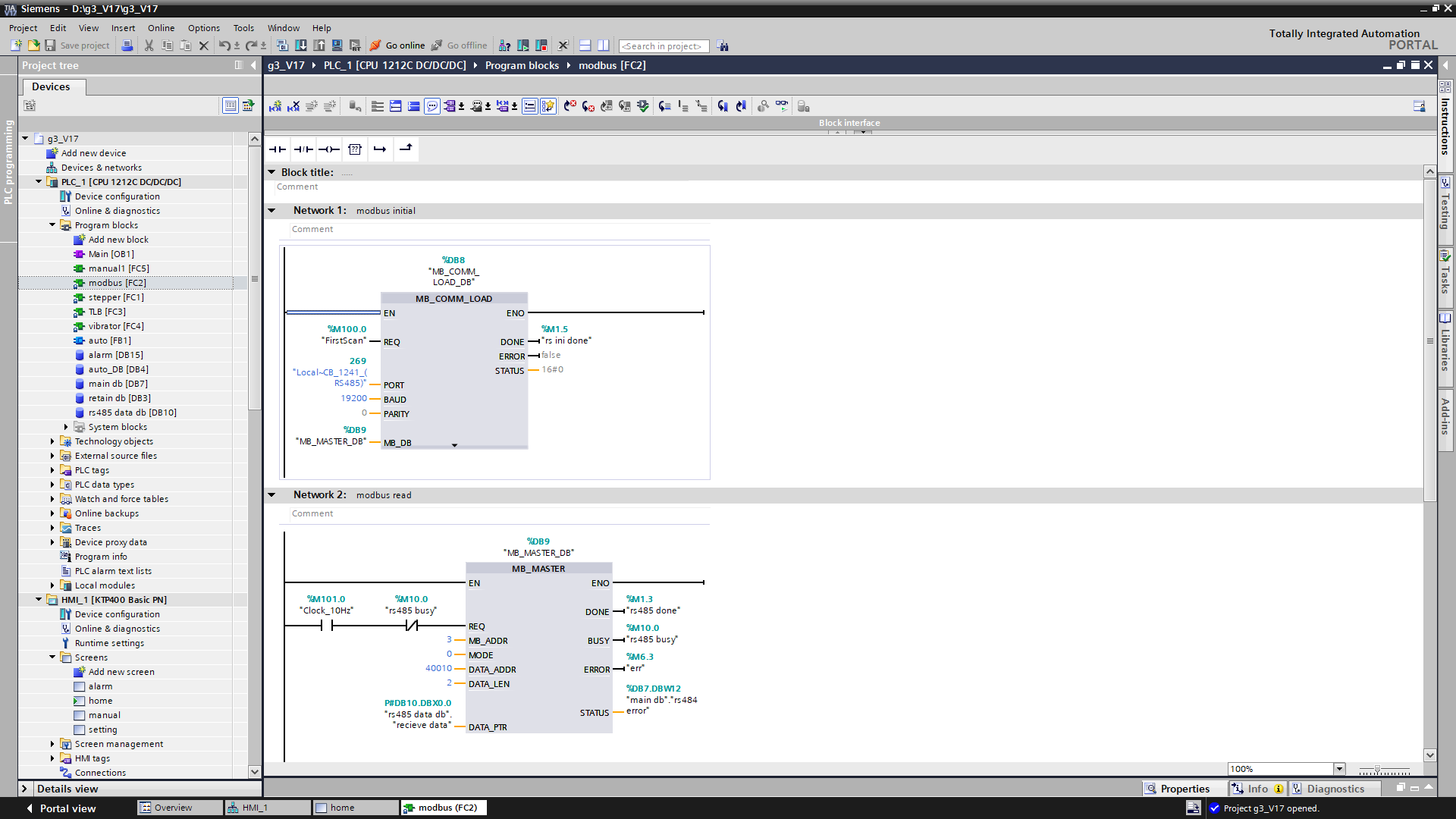Collapse the PLC_1 device node
1456x819 pixels.
pos(39,182)
